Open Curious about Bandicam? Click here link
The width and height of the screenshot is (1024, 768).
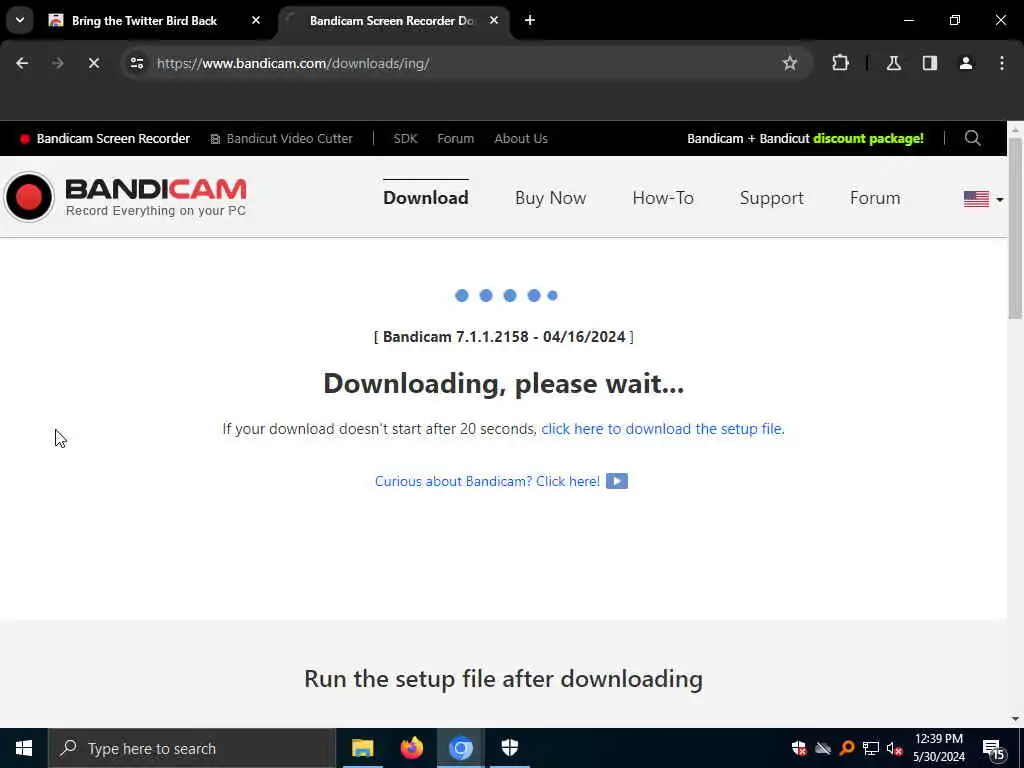pyautogui.click(x=487, y=481)
